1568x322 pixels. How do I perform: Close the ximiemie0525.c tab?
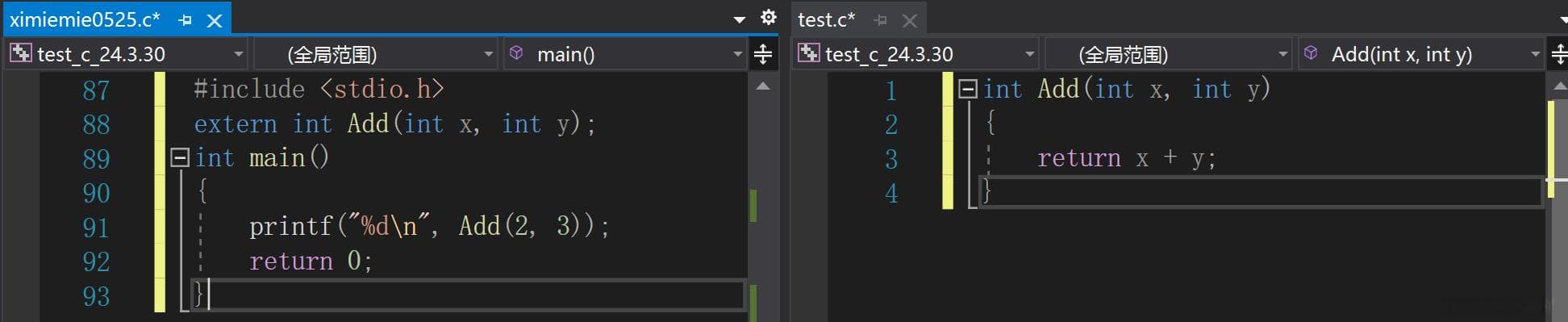click(x=215, y=20)
